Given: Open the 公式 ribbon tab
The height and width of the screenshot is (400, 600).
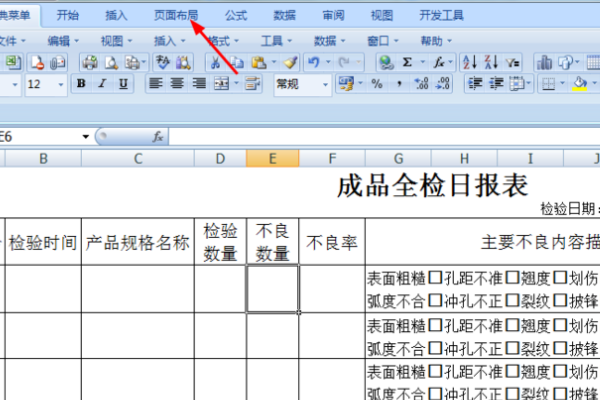Looking at the screenshot, I should click(236, 16).
